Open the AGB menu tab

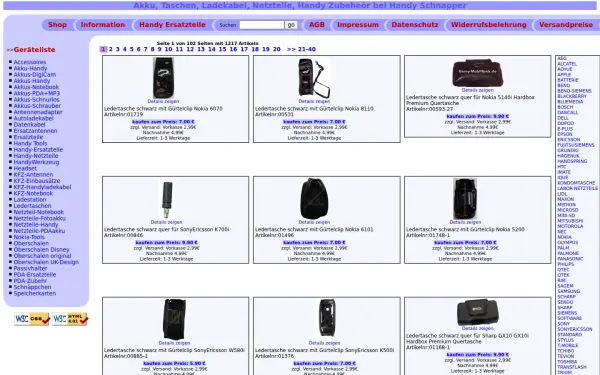[x=316, y=25]
